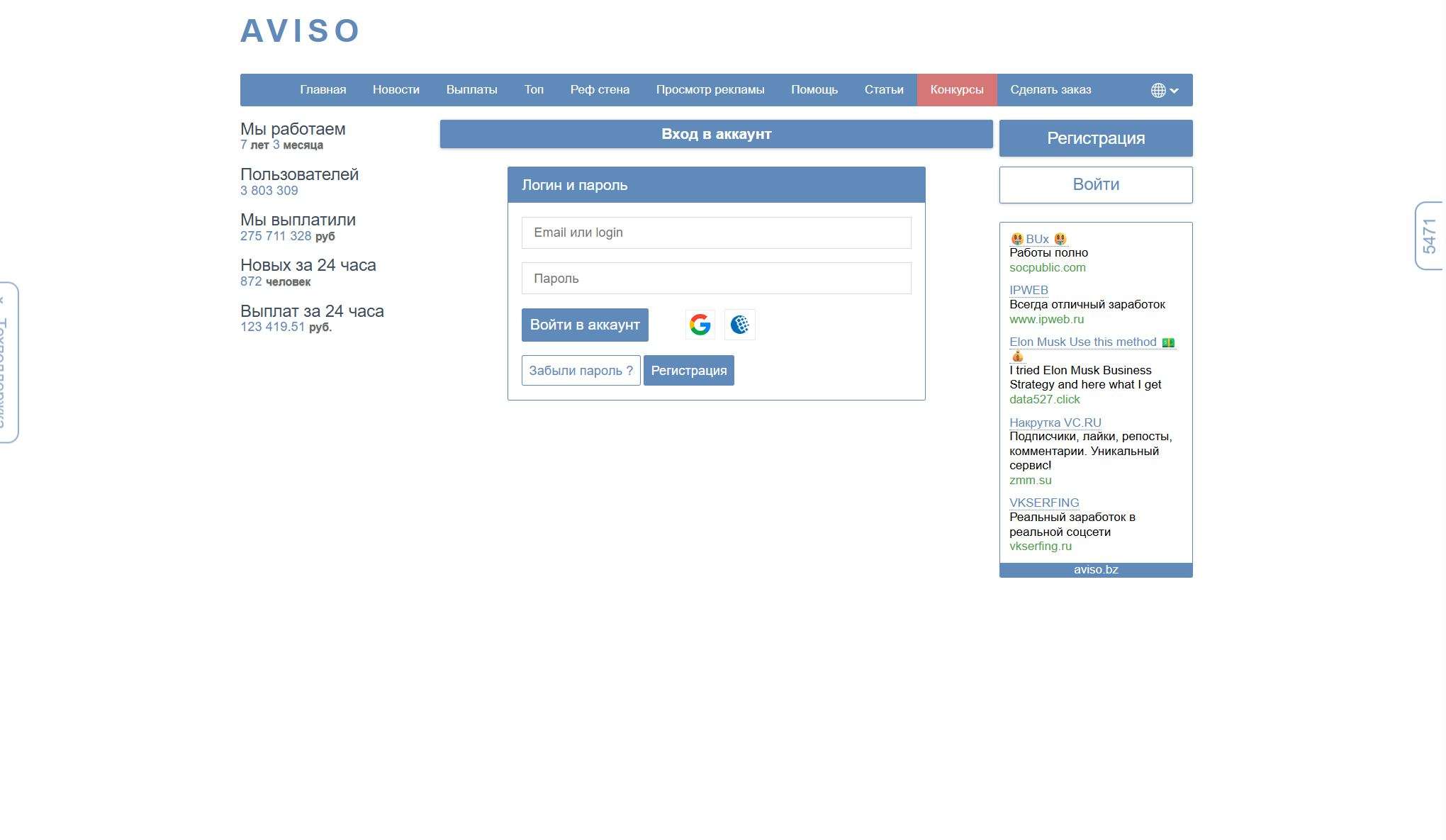Go to Выплаты in the navigation bar

click(471, 90)
